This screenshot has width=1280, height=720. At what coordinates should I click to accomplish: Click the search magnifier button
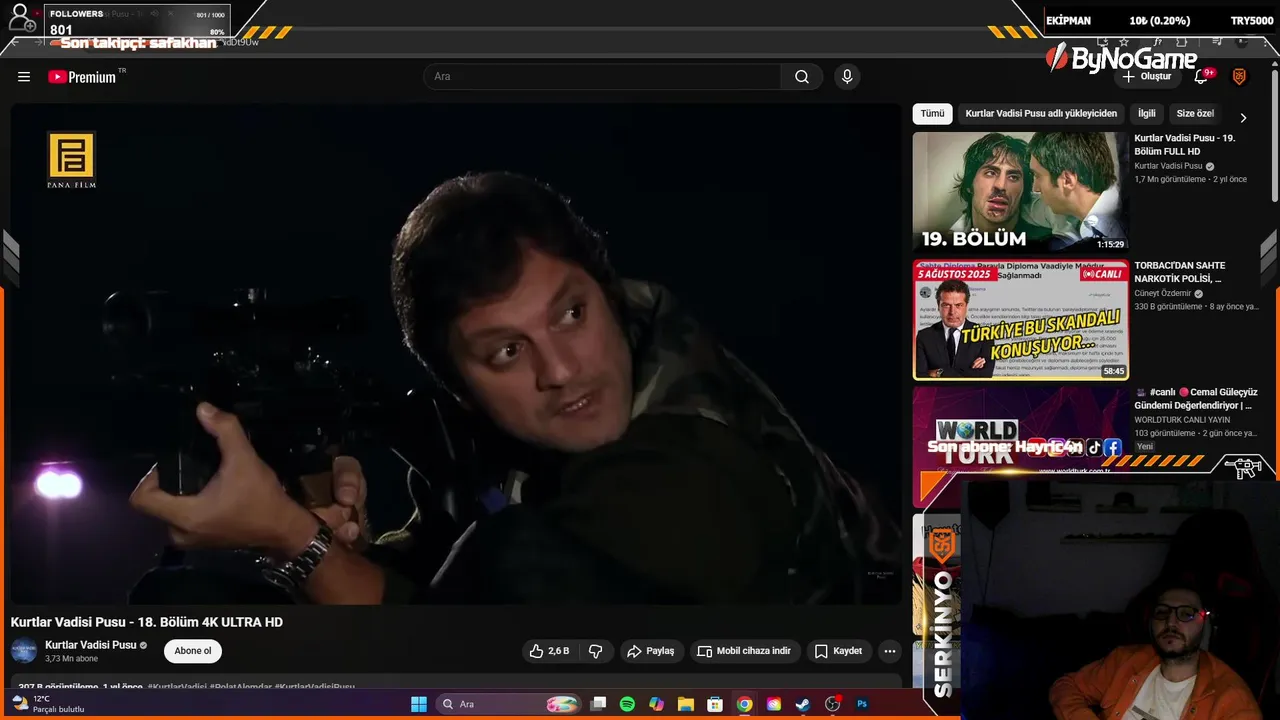pos(802,77)
